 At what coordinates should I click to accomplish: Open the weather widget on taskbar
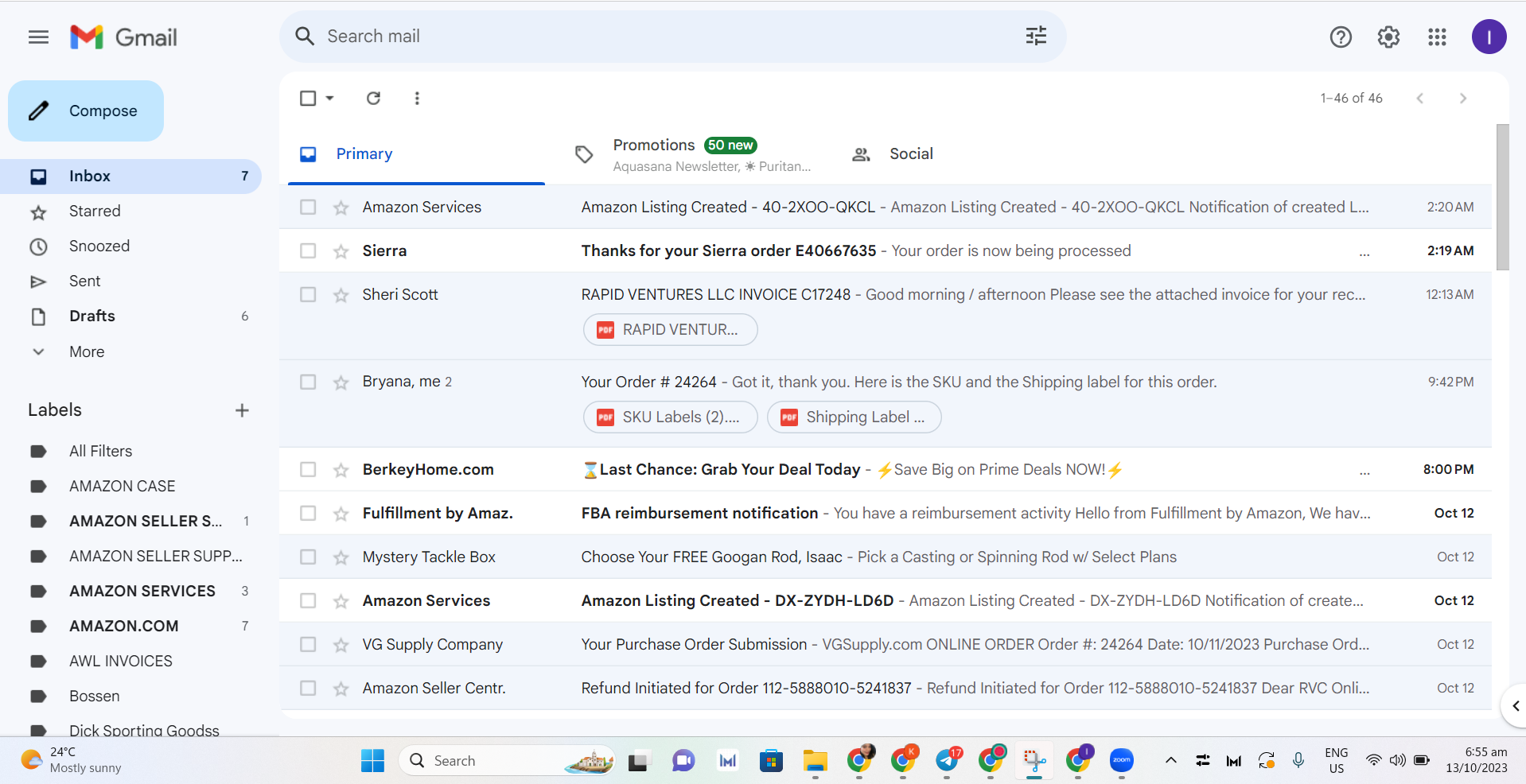72,760
